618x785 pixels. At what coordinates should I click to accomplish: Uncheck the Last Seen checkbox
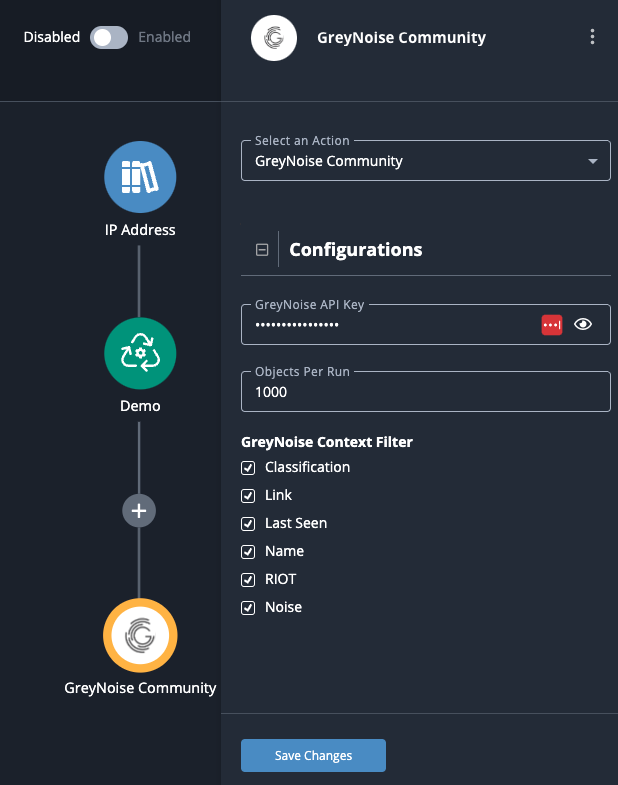click(x=248, y=524)
